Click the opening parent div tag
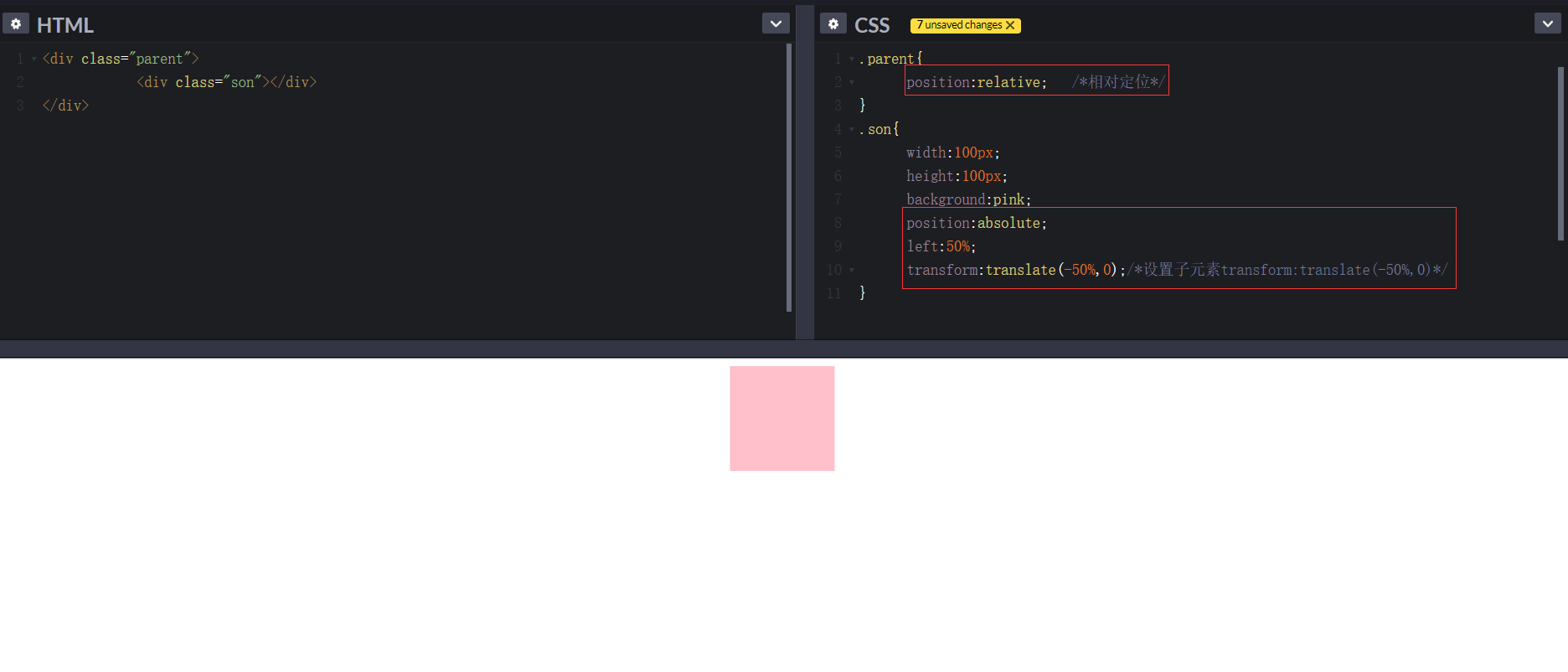This screenshot has height=672, width=1568. point(121,59)
